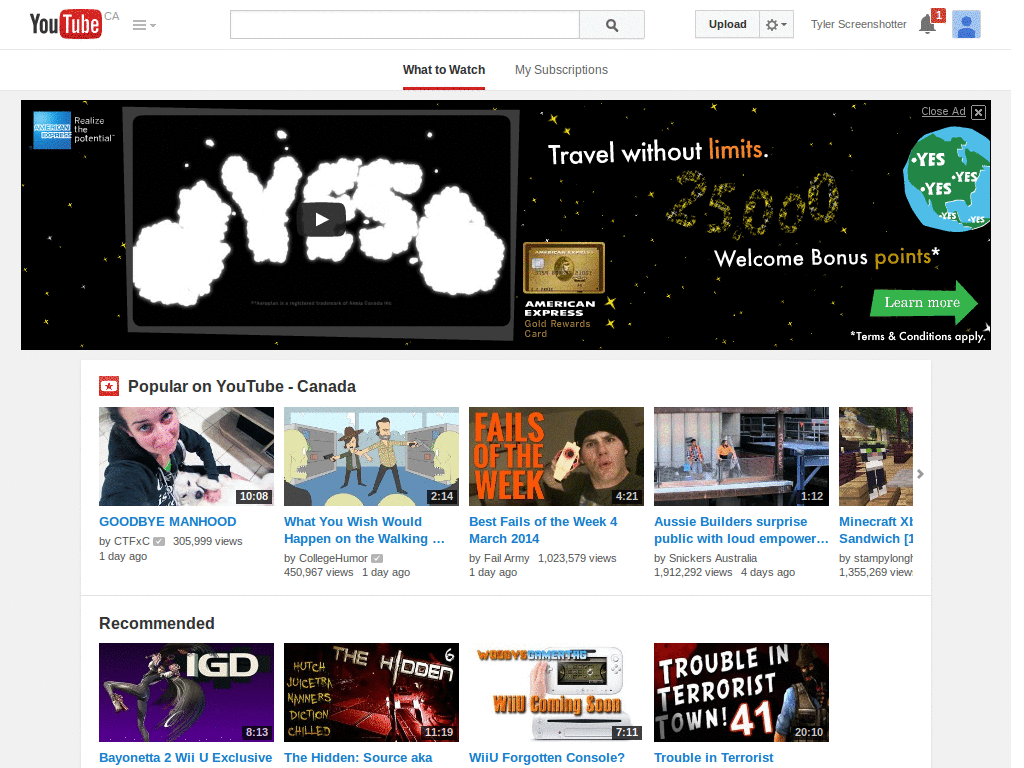The width and height of the screenshot is (1024, 768).
Task: Open Aussie Builders surprise public title
Action: (x=741, y=530)
